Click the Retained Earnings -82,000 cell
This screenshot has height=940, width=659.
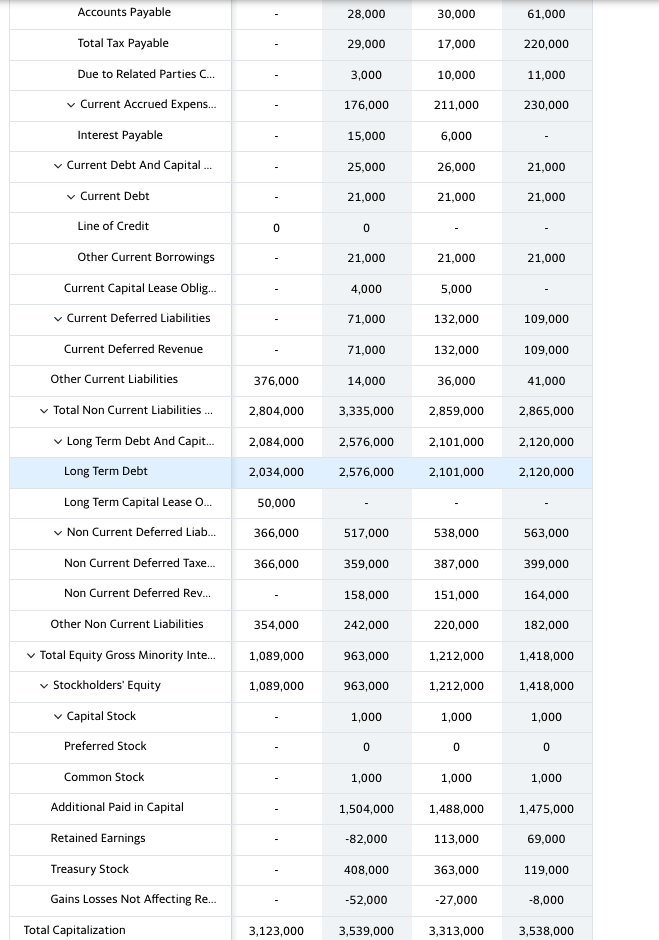coord(366,838)
